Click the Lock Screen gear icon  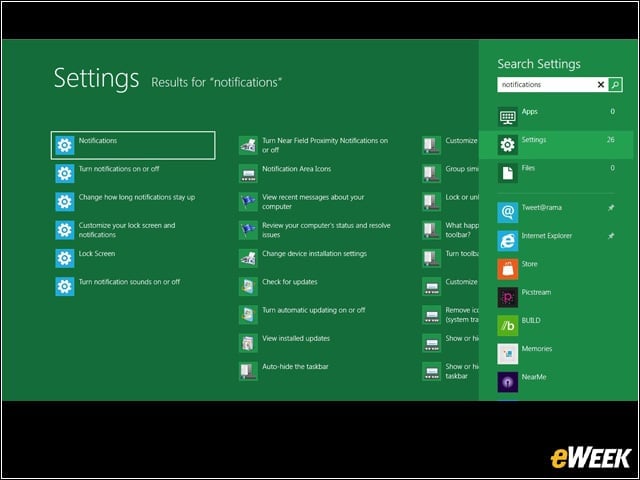[64, 258]
